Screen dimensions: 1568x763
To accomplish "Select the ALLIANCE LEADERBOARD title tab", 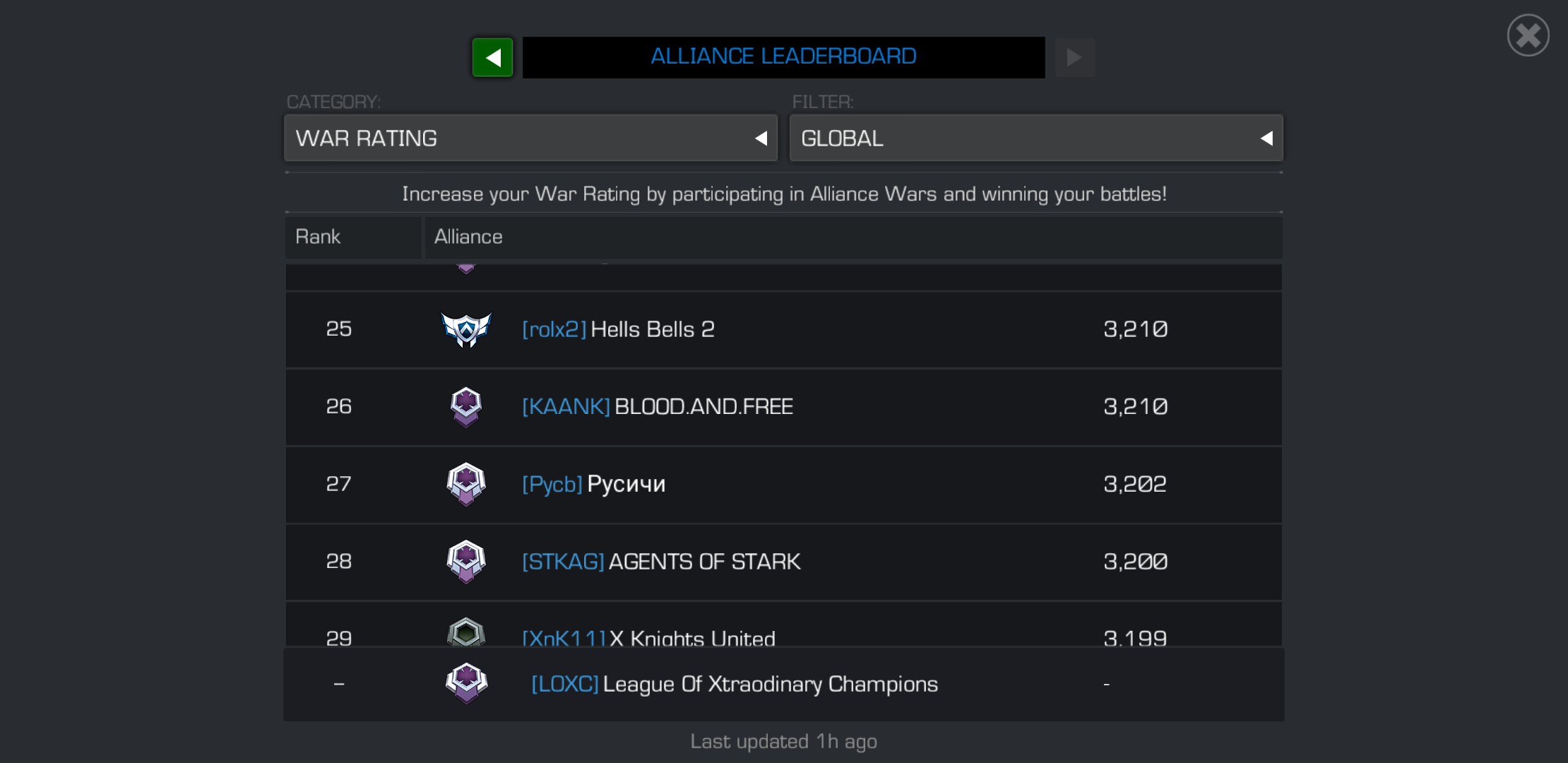I will [783, 57].
